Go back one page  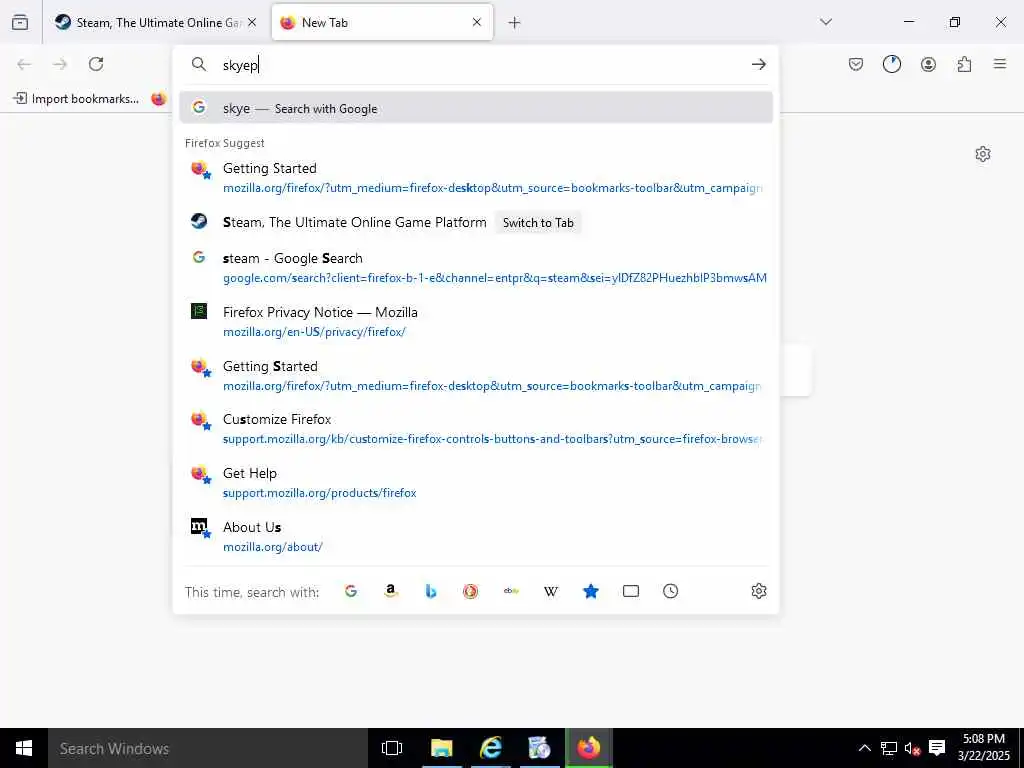coord(24,64)
